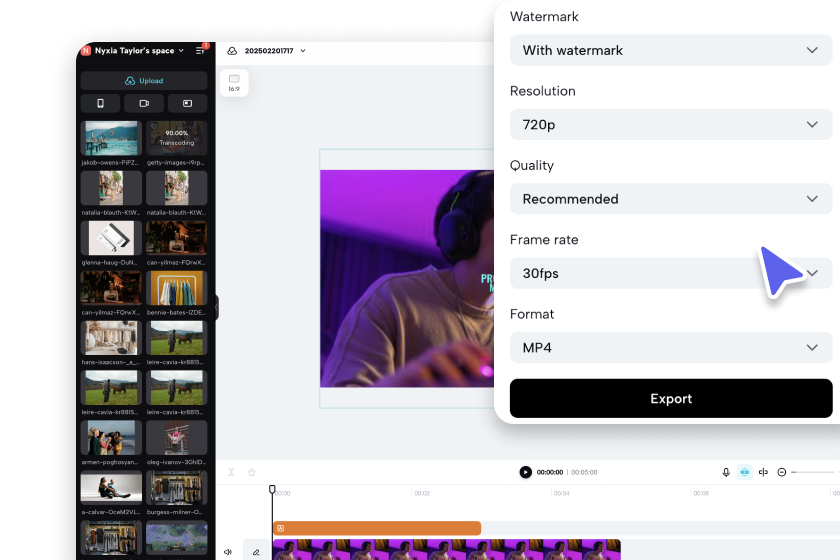Adjust the timeline zoom slider
Image resolution: width=840 pixels, height=560 pixels.
click(x=814, y=472)
